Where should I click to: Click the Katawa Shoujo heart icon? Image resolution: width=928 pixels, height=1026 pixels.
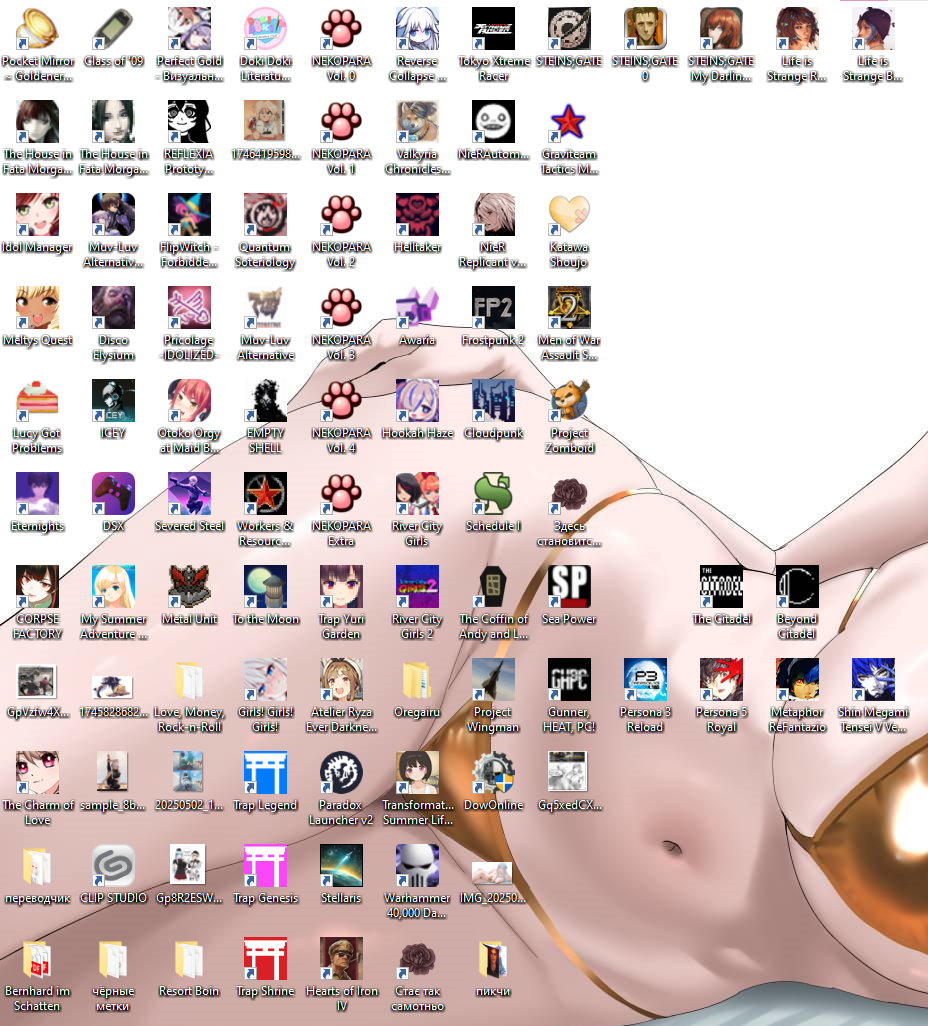(569, 215)
